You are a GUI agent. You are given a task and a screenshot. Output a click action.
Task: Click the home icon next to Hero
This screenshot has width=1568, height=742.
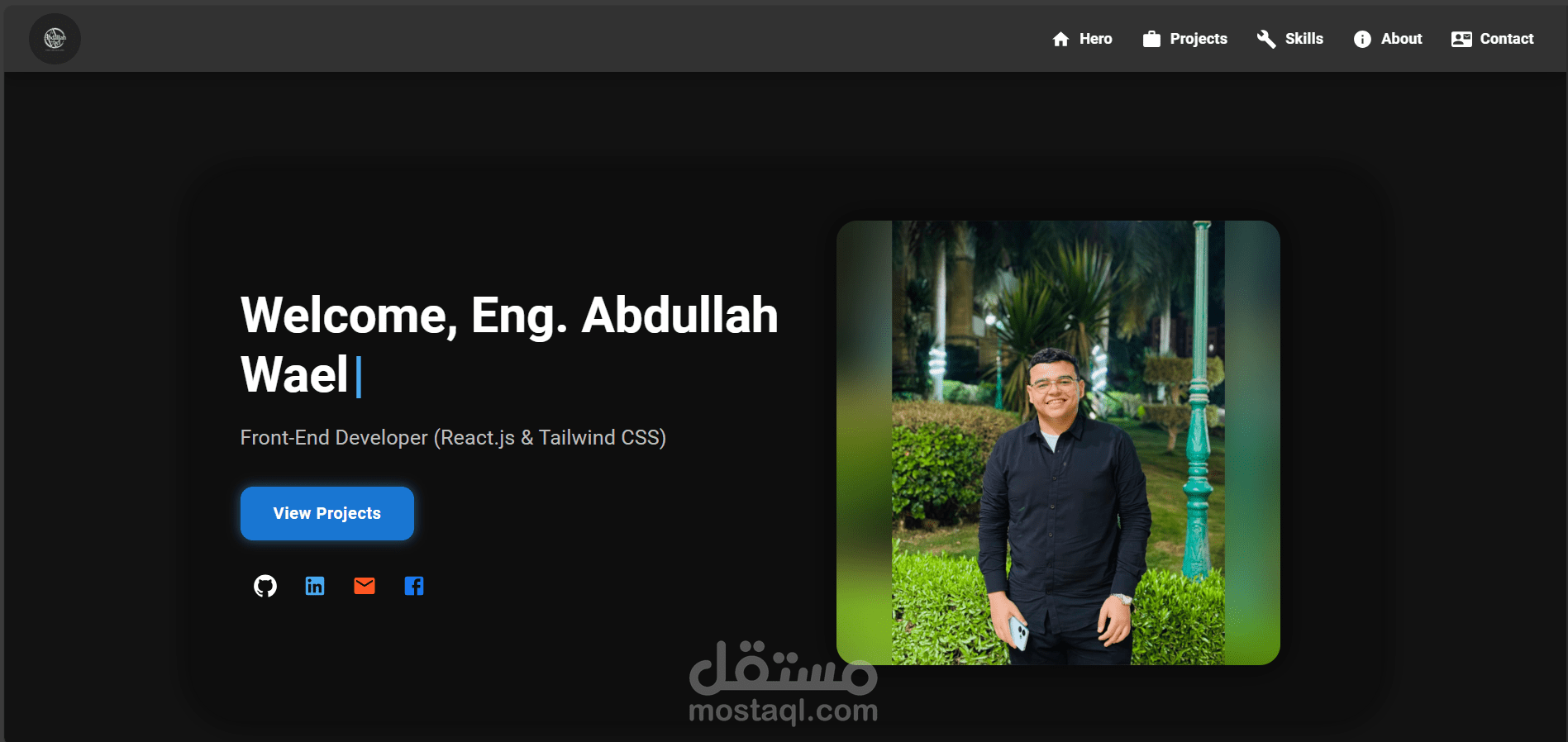tap(1060, 39)
